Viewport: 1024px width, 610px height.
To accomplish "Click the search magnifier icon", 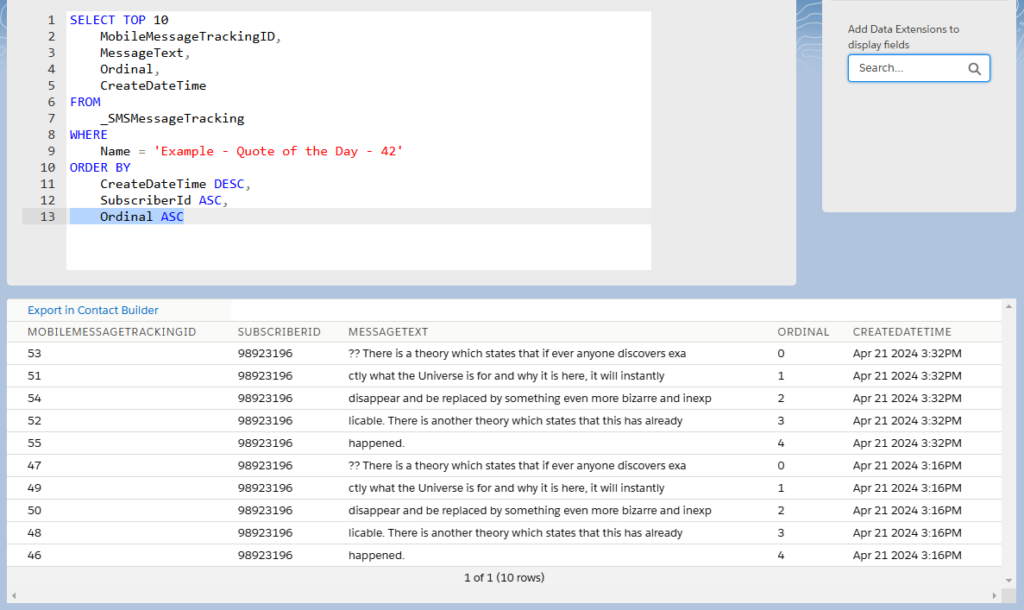I will tap(974, 69).
